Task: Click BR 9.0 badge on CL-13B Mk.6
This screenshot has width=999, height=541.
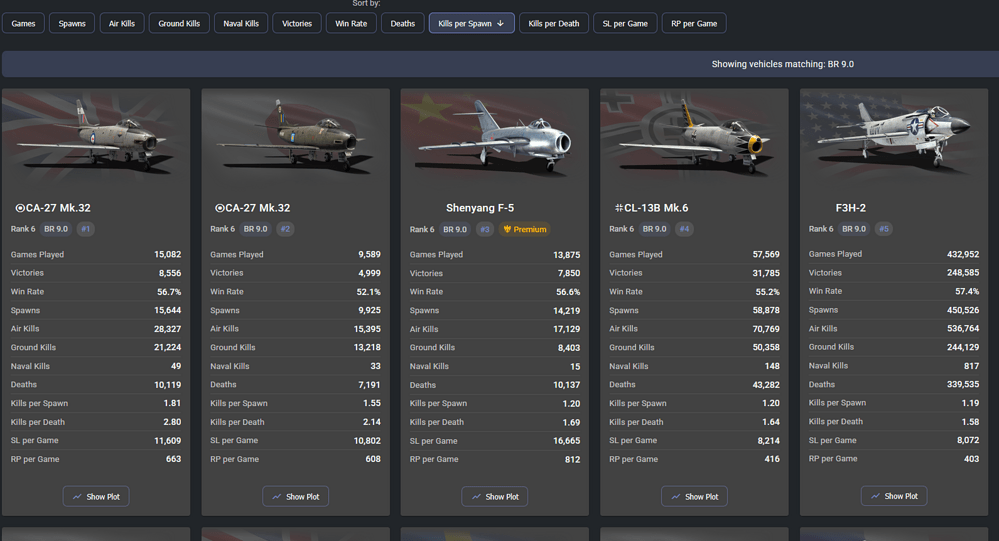Action: (654, 229)
